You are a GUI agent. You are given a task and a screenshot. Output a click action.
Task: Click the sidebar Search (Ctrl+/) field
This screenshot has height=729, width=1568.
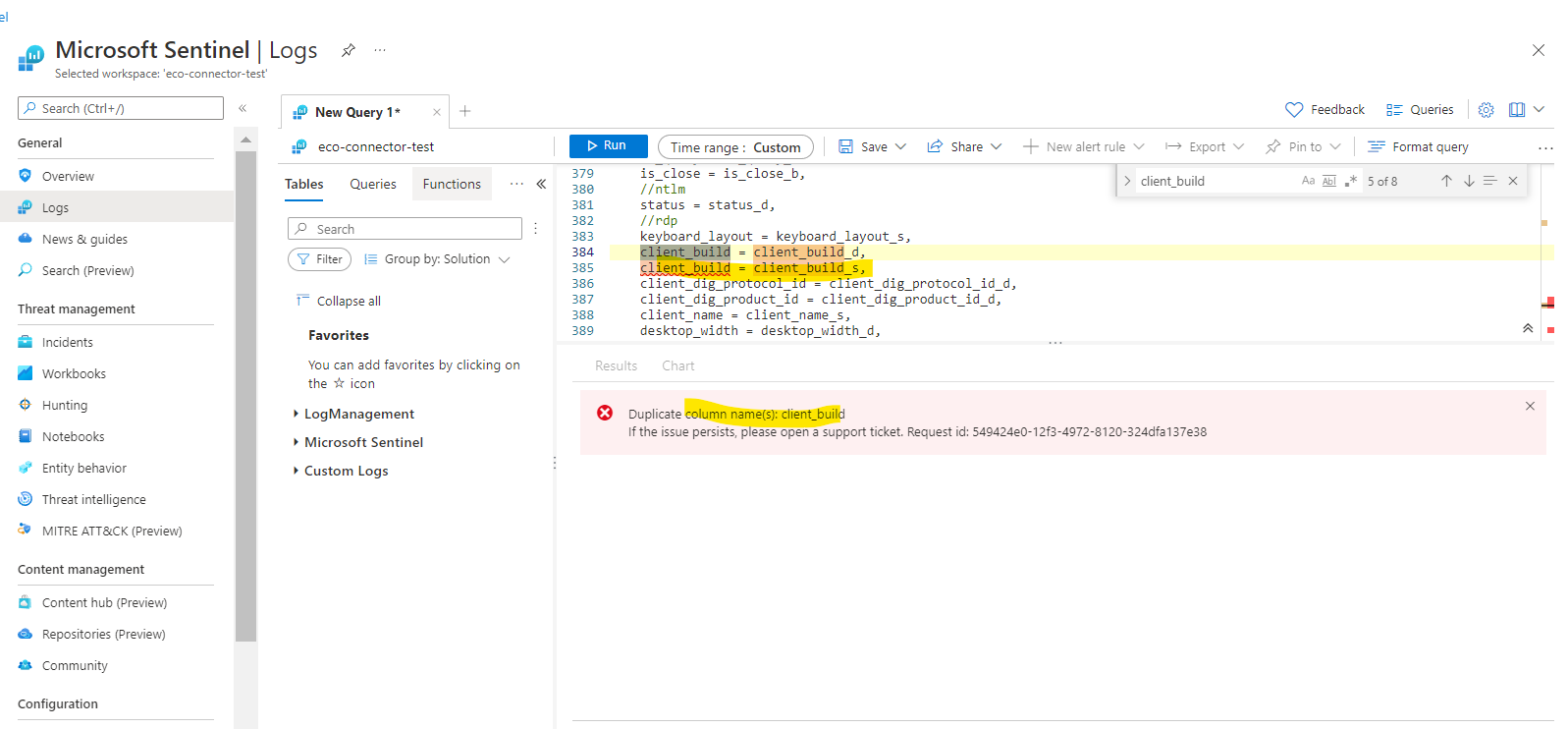click(121, 108)
